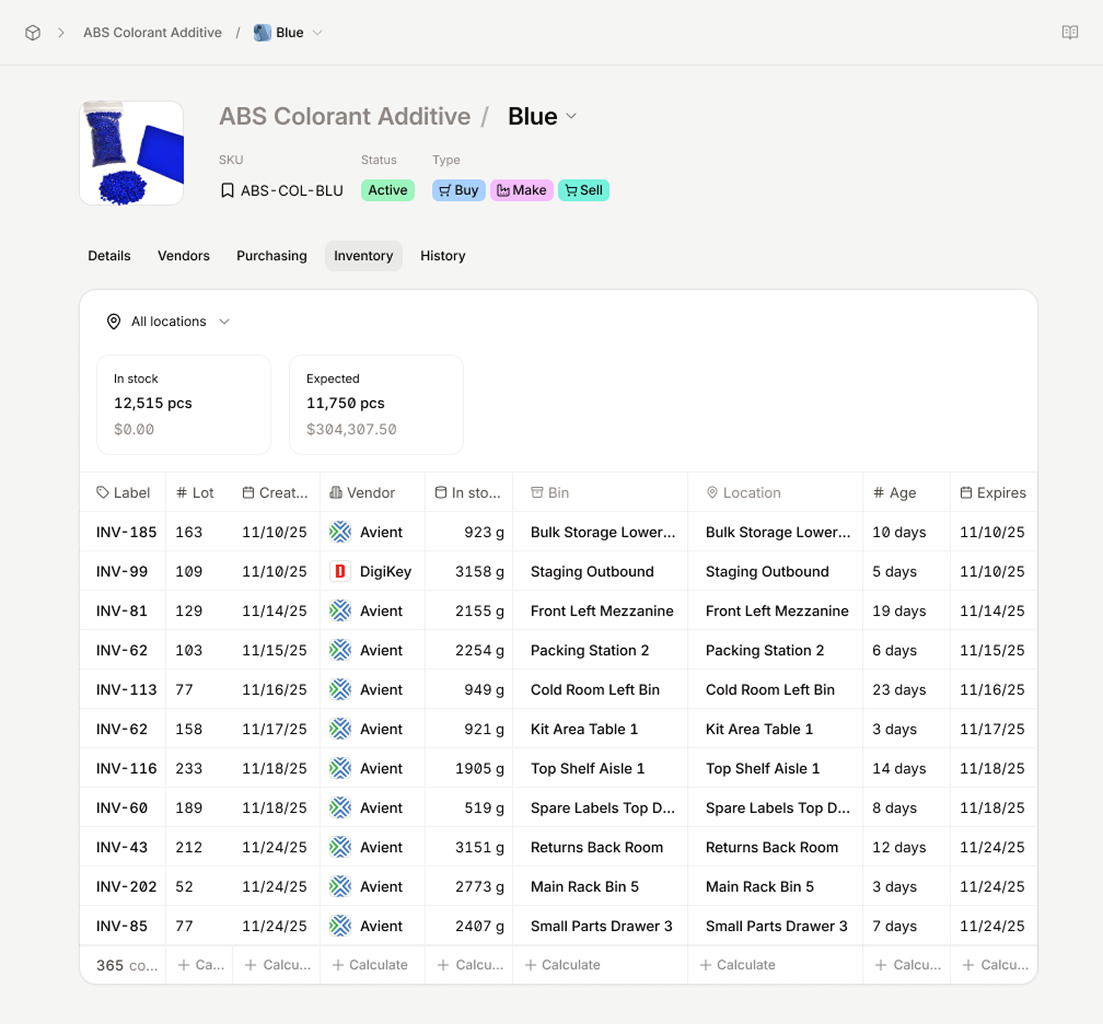The height and width of the screenshot is (1024, 1103).
Task: Click lot number 233
Action: coord(189,769)
